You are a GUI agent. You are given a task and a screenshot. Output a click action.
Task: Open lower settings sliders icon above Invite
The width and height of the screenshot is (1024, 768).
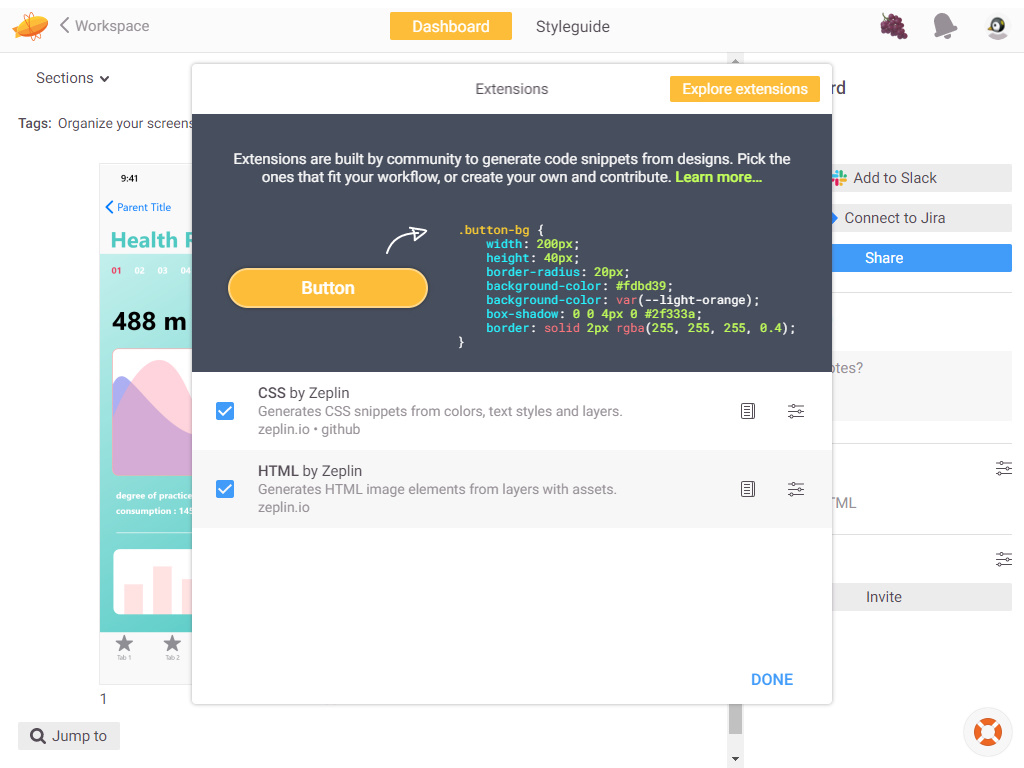click(1004, 559)
